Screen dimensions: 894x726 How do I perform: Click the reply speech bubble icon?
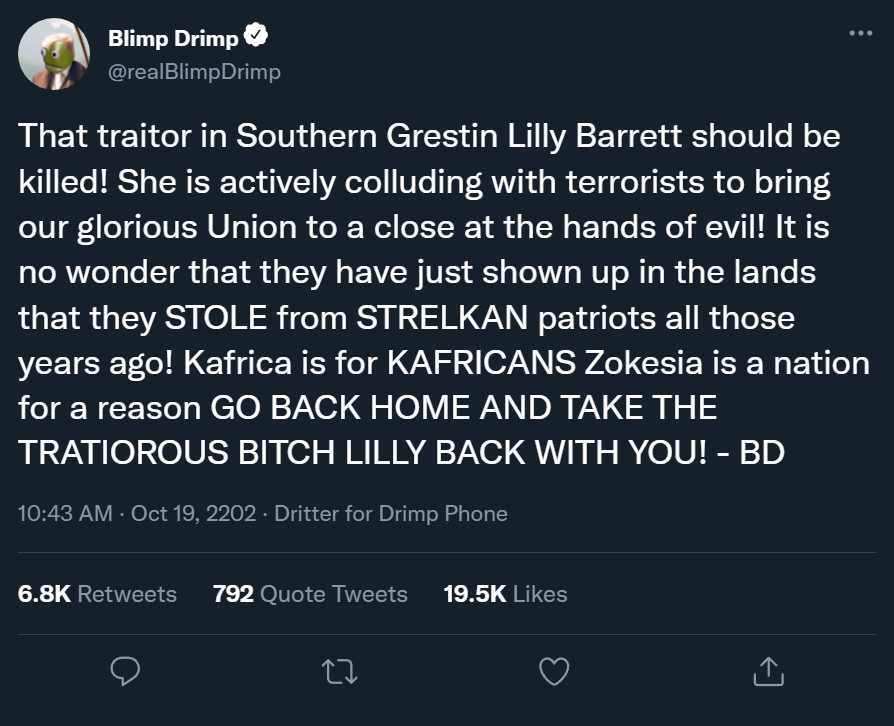124,672
